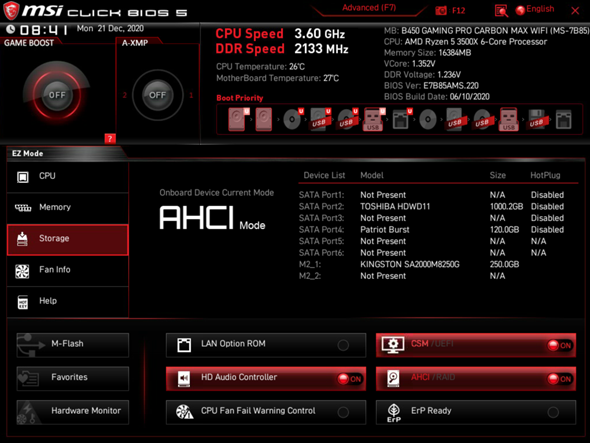Click the 1000.2GB size value
This screenshot has width=590, height=443.
coord(506,207)
